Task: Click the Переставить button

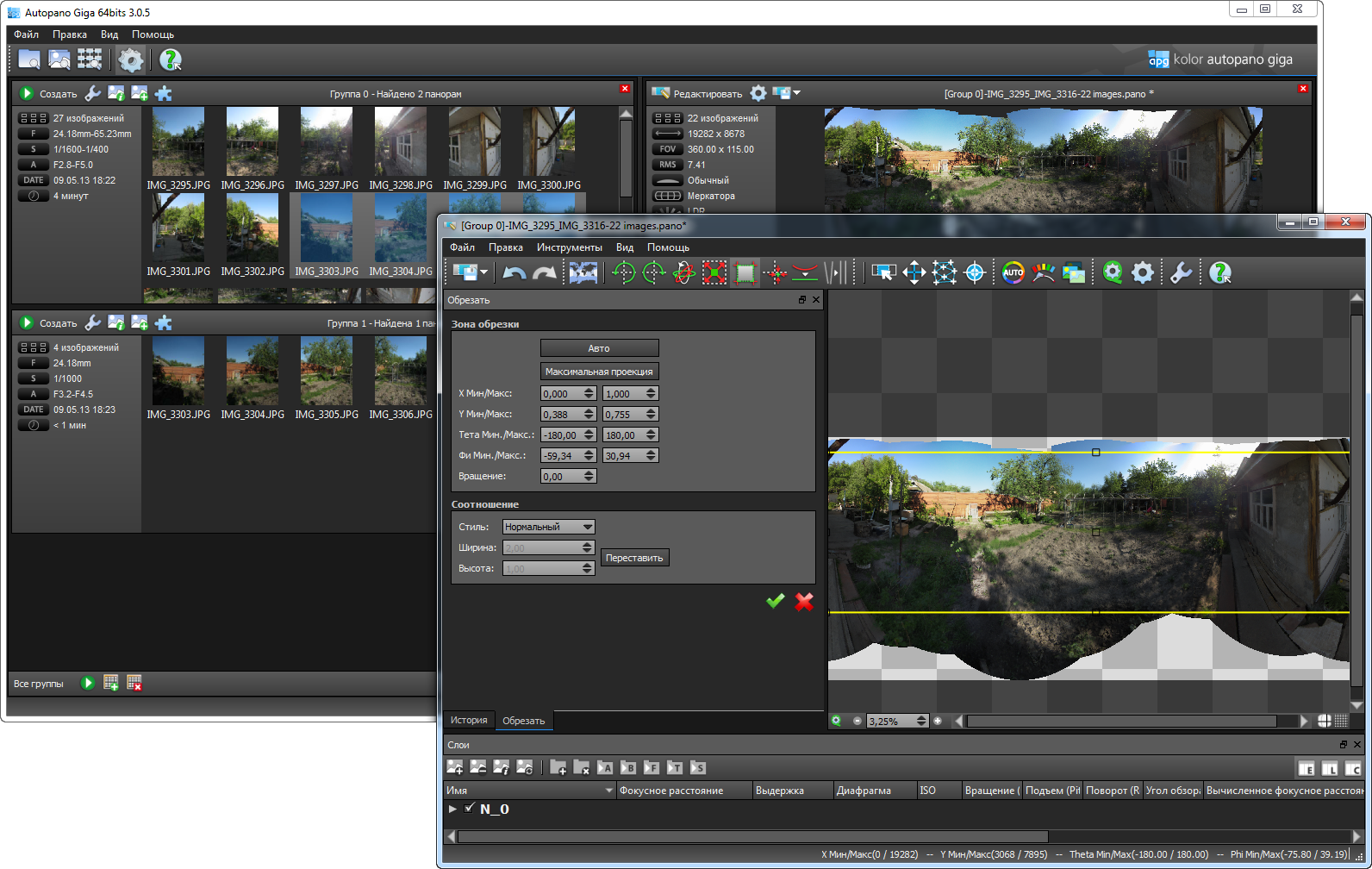Action: point(634,558)
